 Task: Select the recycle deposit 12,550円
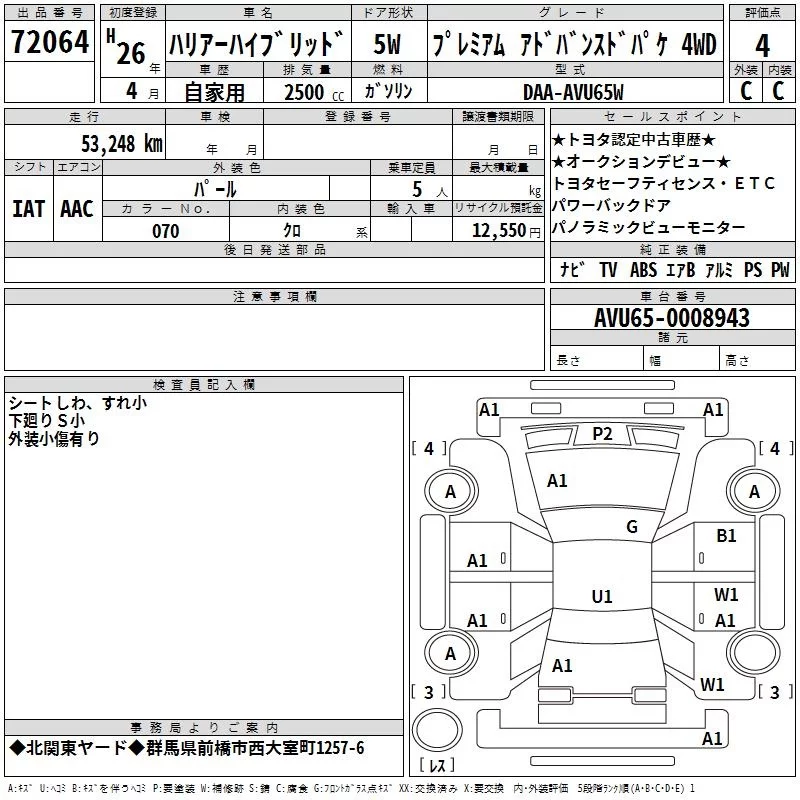[x=506, y=231]
